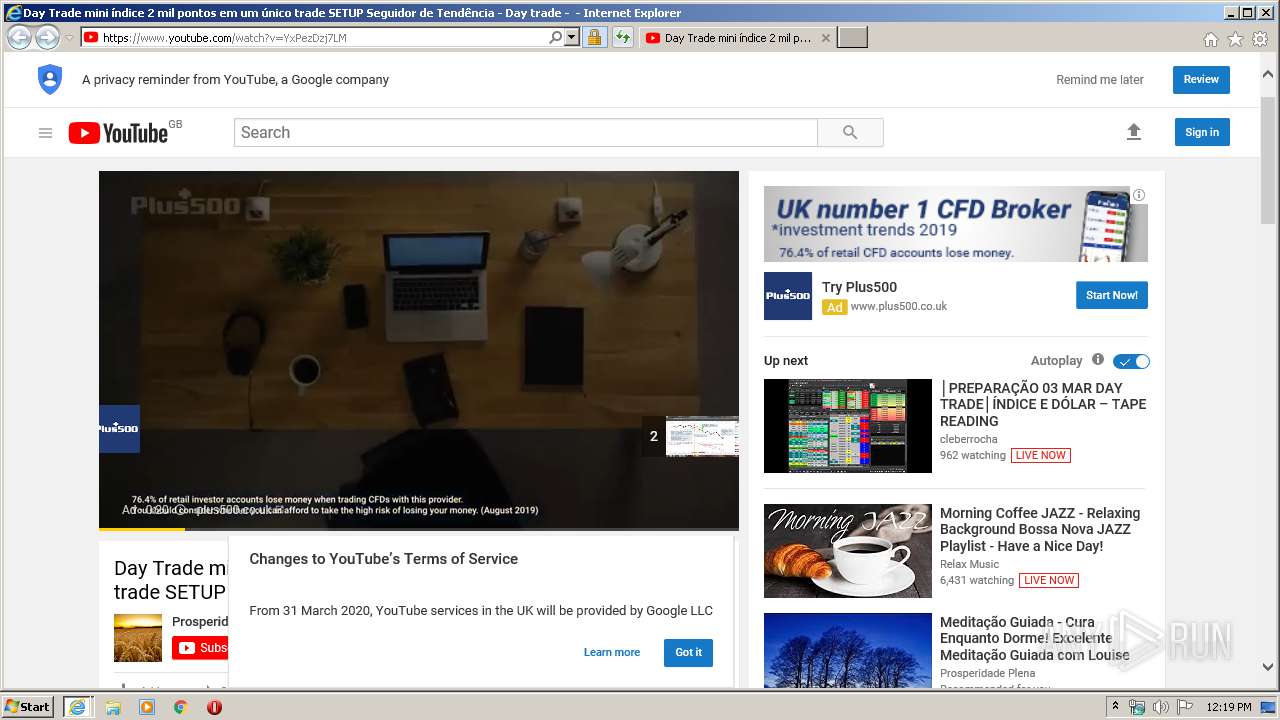
Task: Click the Windows Start button
Action: click(28, 706)
